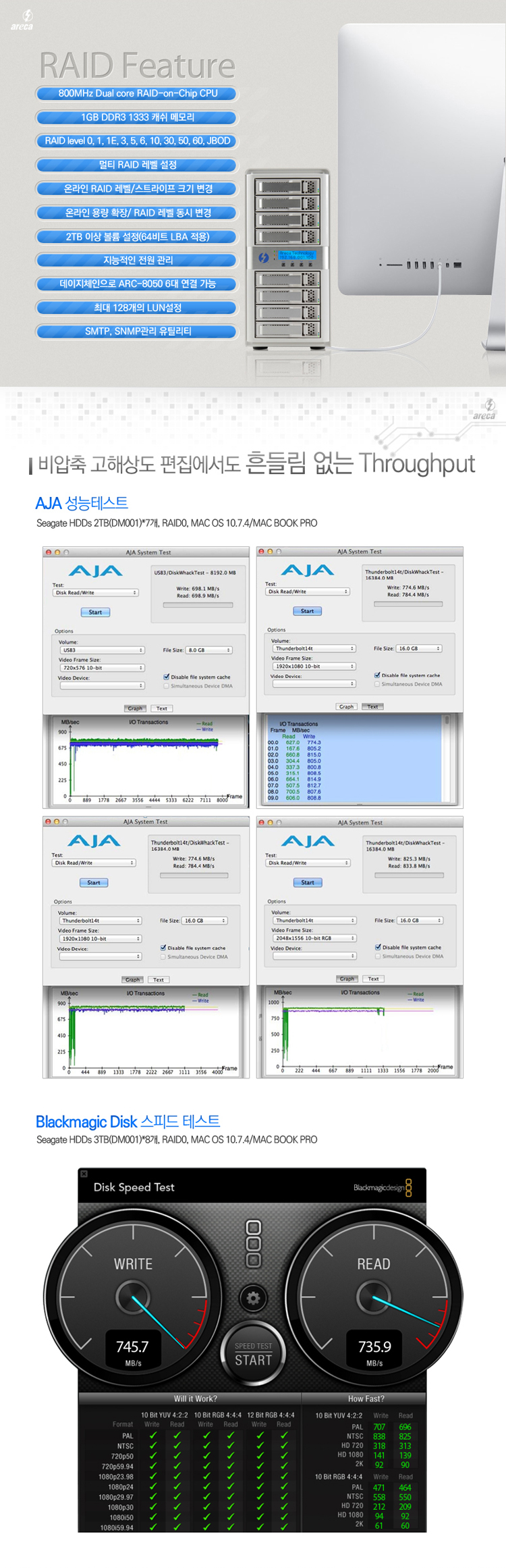Open Test dropdown in the USB3 AJA window
The width and height of the screenshot is (506, 1568).
pos(96,593)
